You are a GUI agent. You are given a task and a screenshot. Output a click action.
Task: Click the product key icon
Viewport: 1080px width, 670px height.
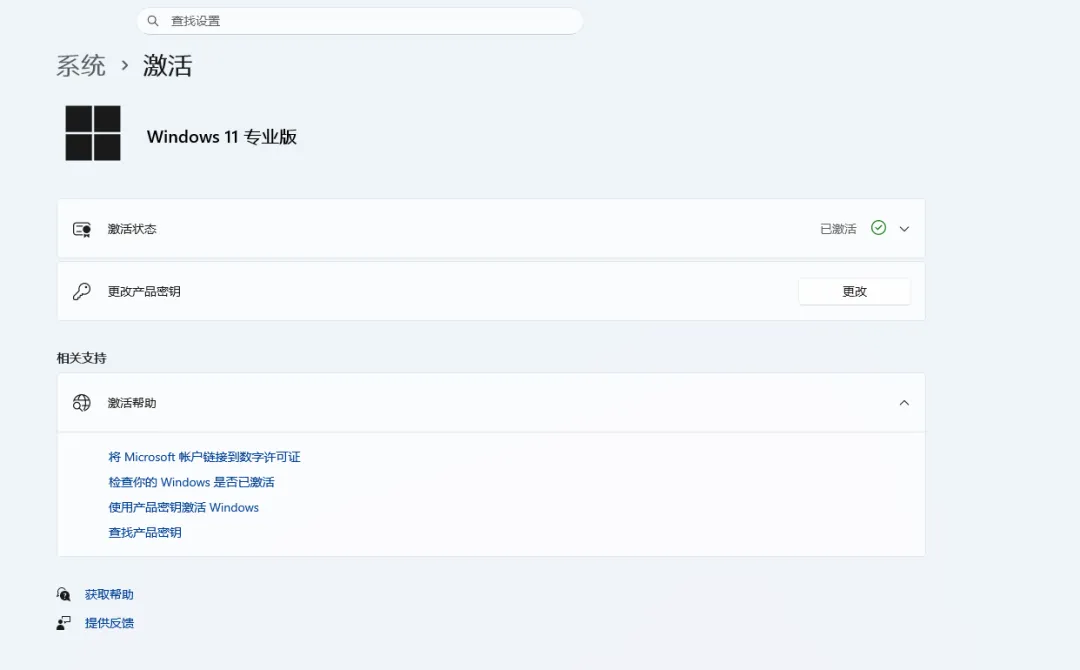82,291
